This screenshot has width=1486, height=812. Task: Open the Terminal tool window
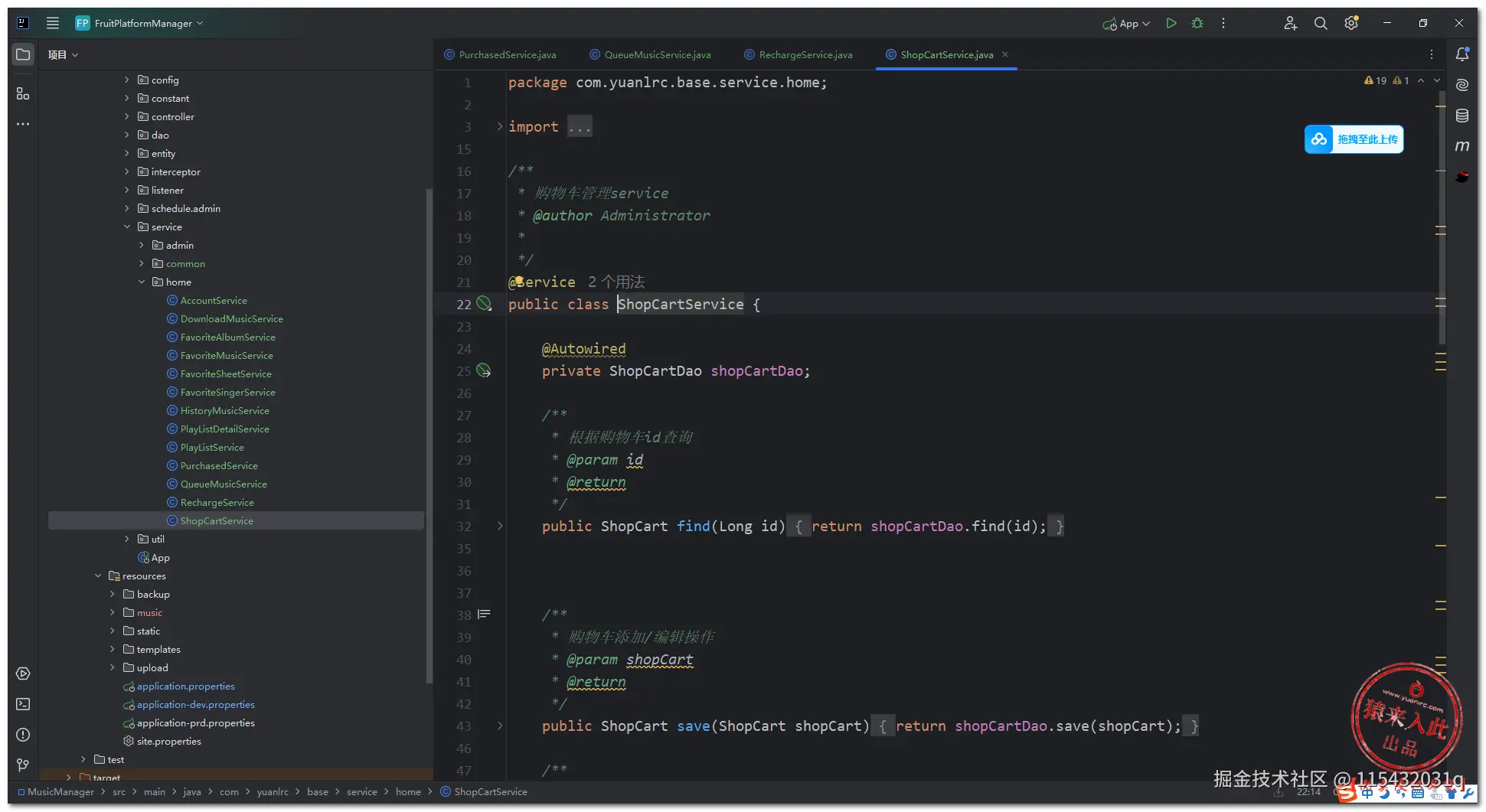point(23,704)
